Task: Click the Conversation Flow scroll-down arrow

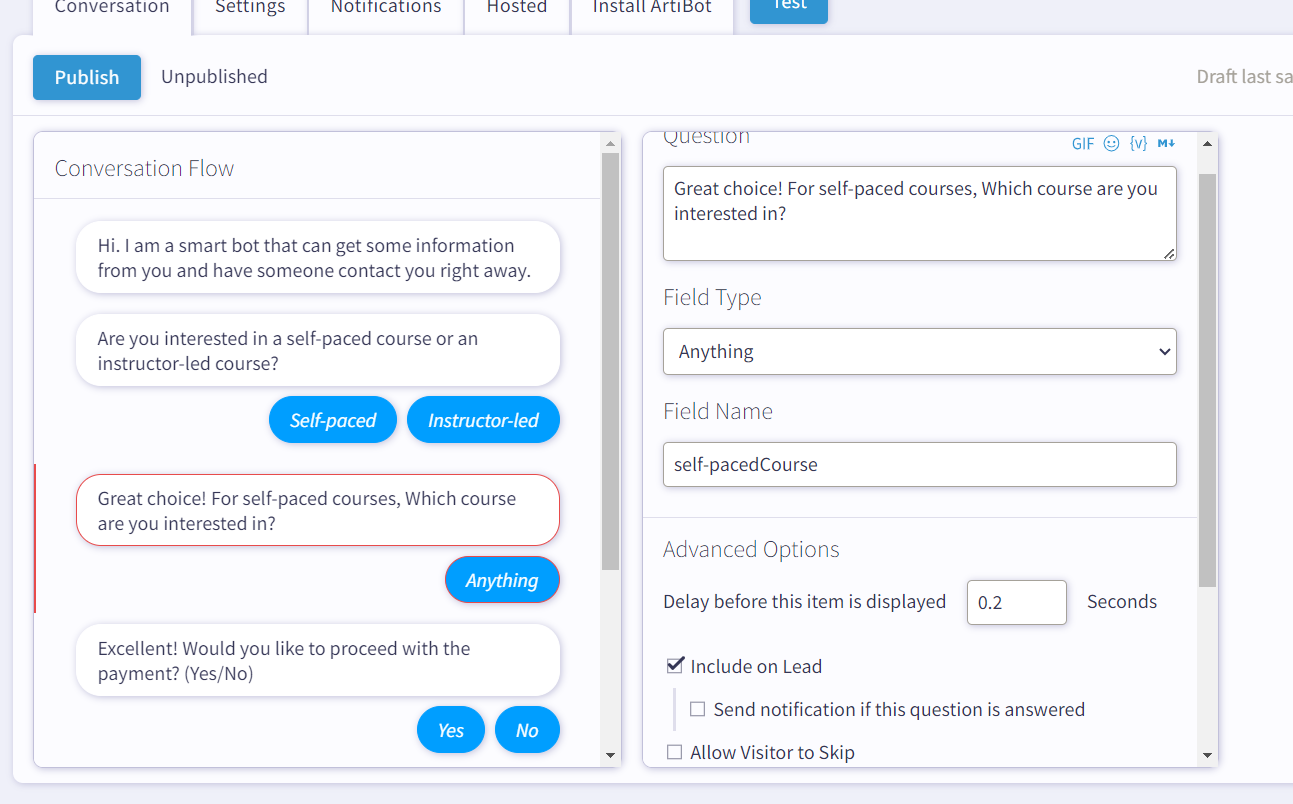Action: click(x=611, y=755)
